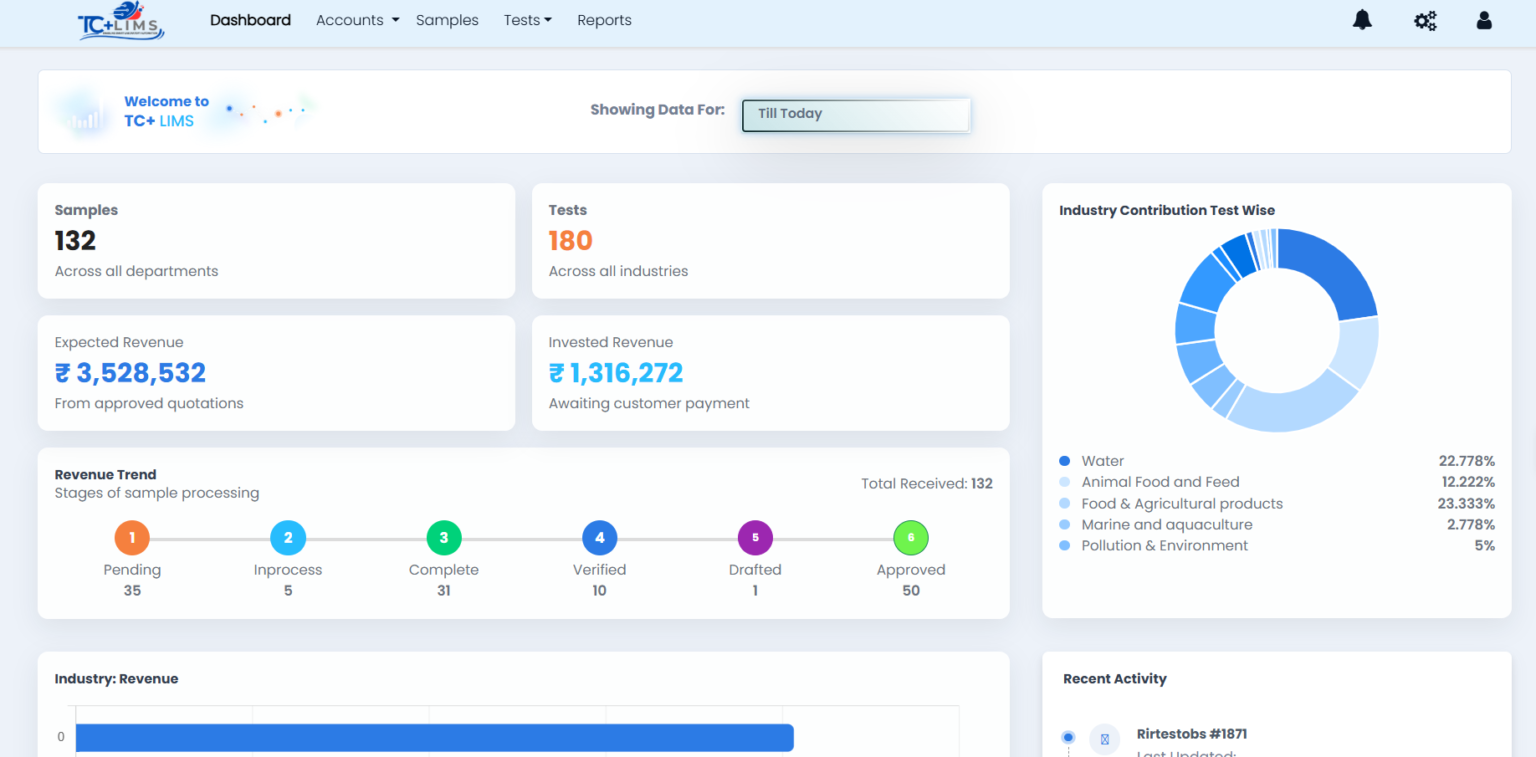Select the Approved stage number 6 circle
The image size is (1536, 757).
(911, 538)
